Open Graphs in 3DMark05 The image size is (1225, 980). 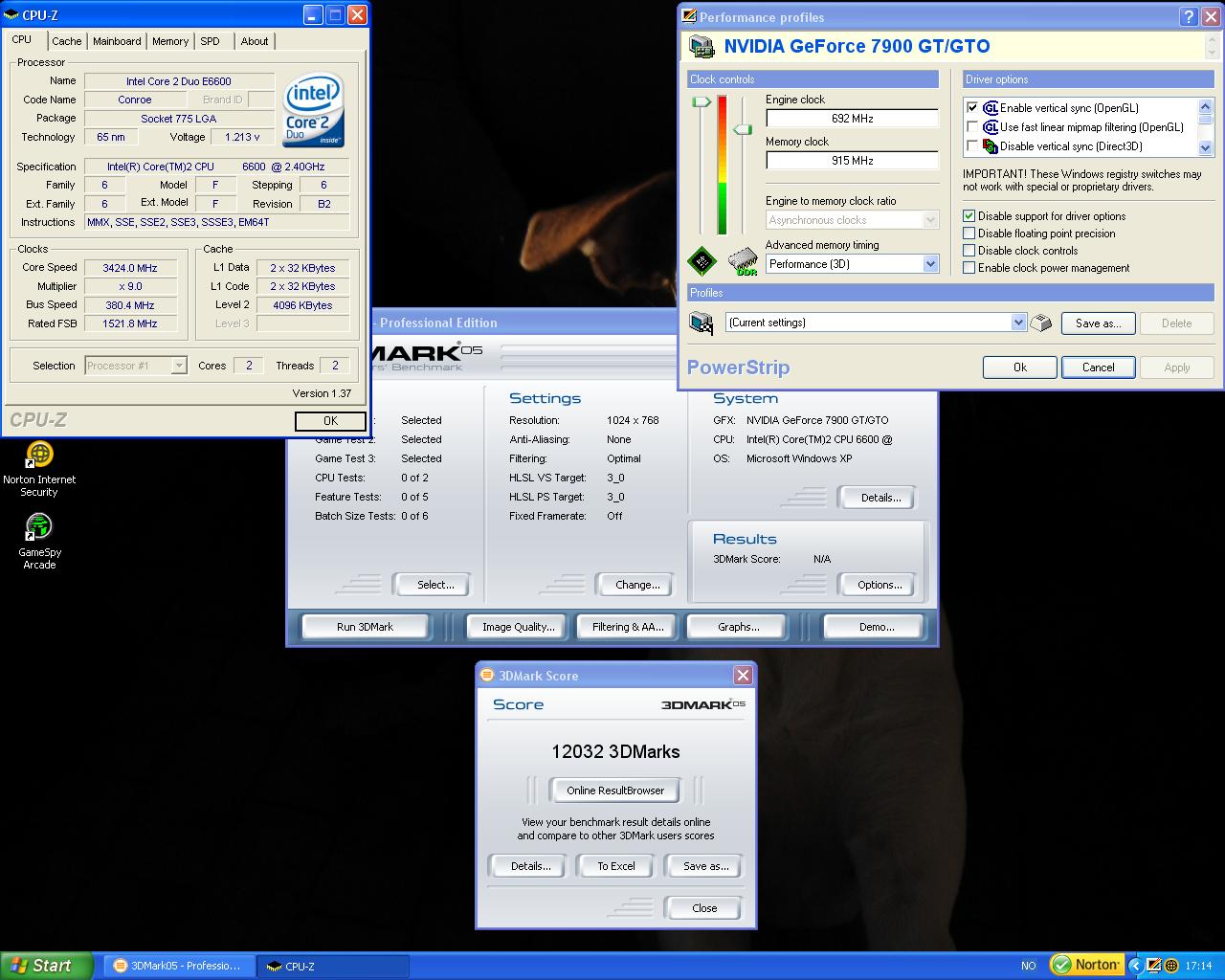738,627
